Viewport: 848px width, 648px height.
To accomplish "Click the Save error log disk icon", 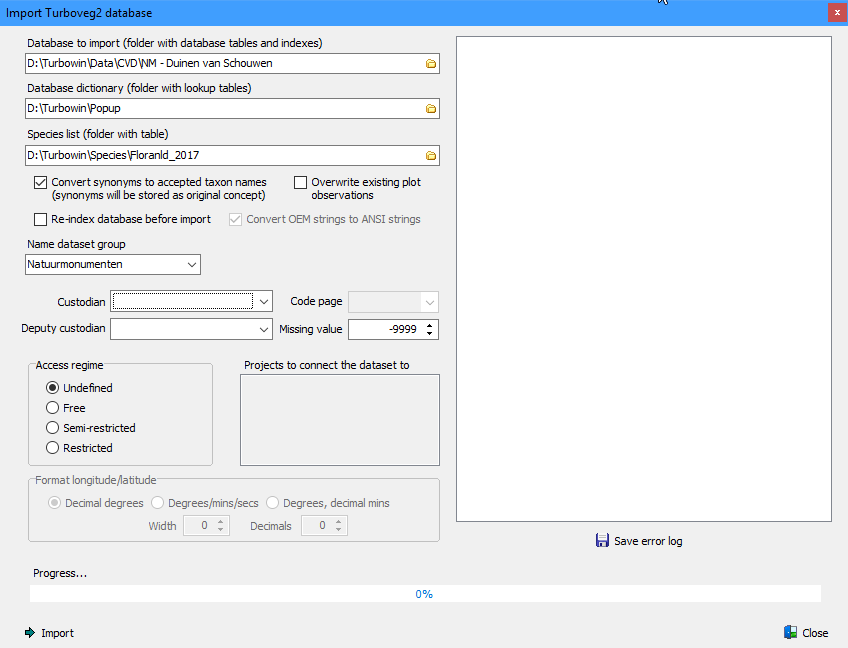I will 602,541.
